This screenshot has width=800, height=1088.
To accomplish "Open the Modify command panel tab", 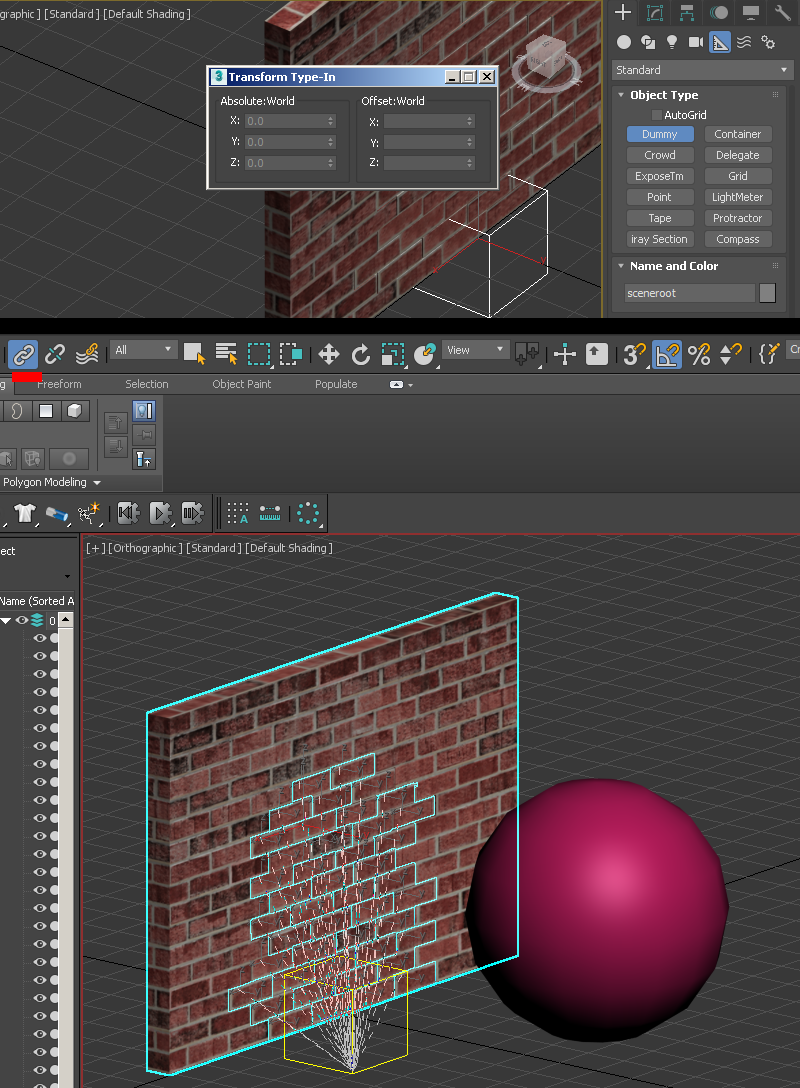I will pos(654,12).
